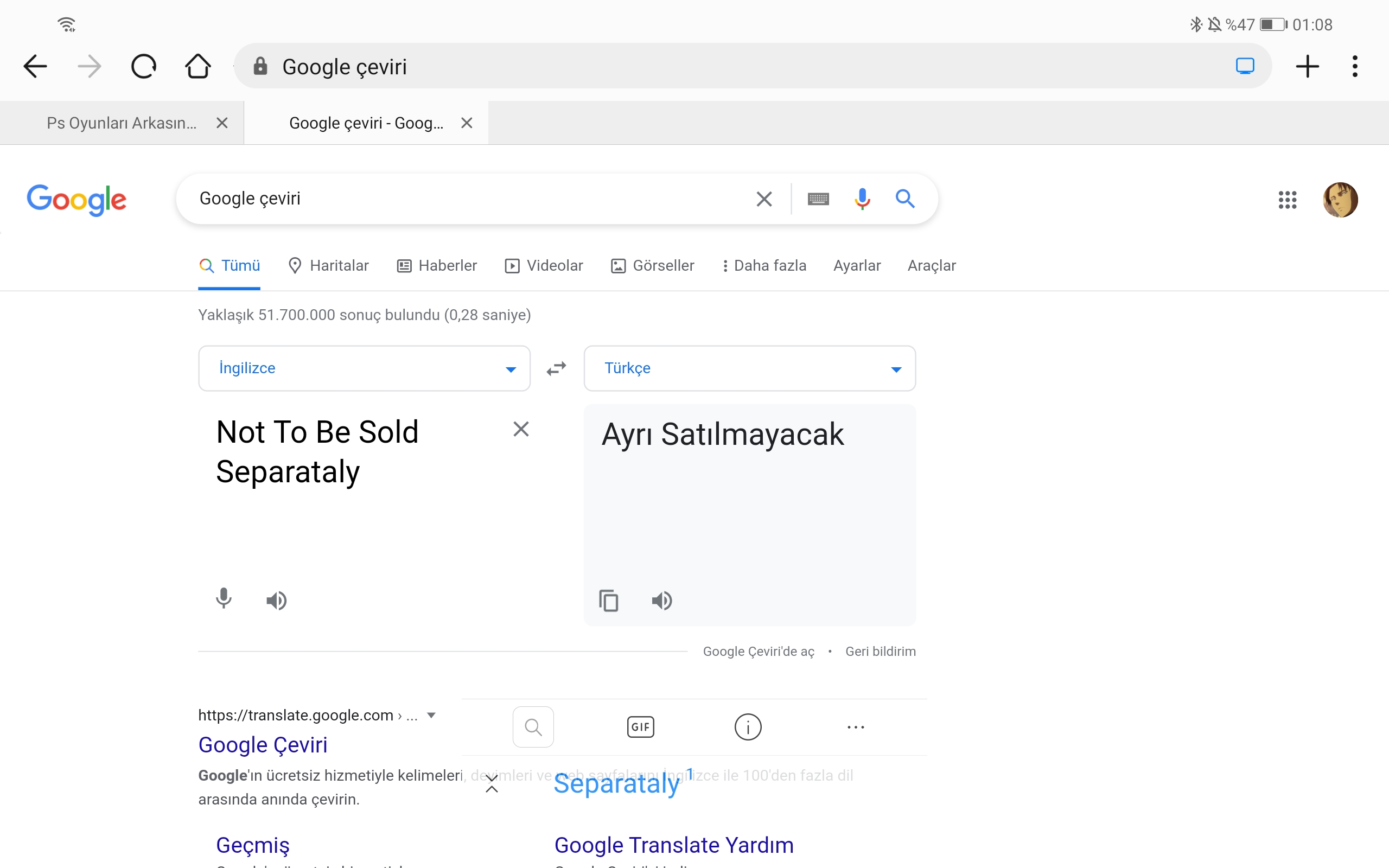Open the on-screen keyboard icon in search box
The image size is (1389, 868).
coord(818,199)
